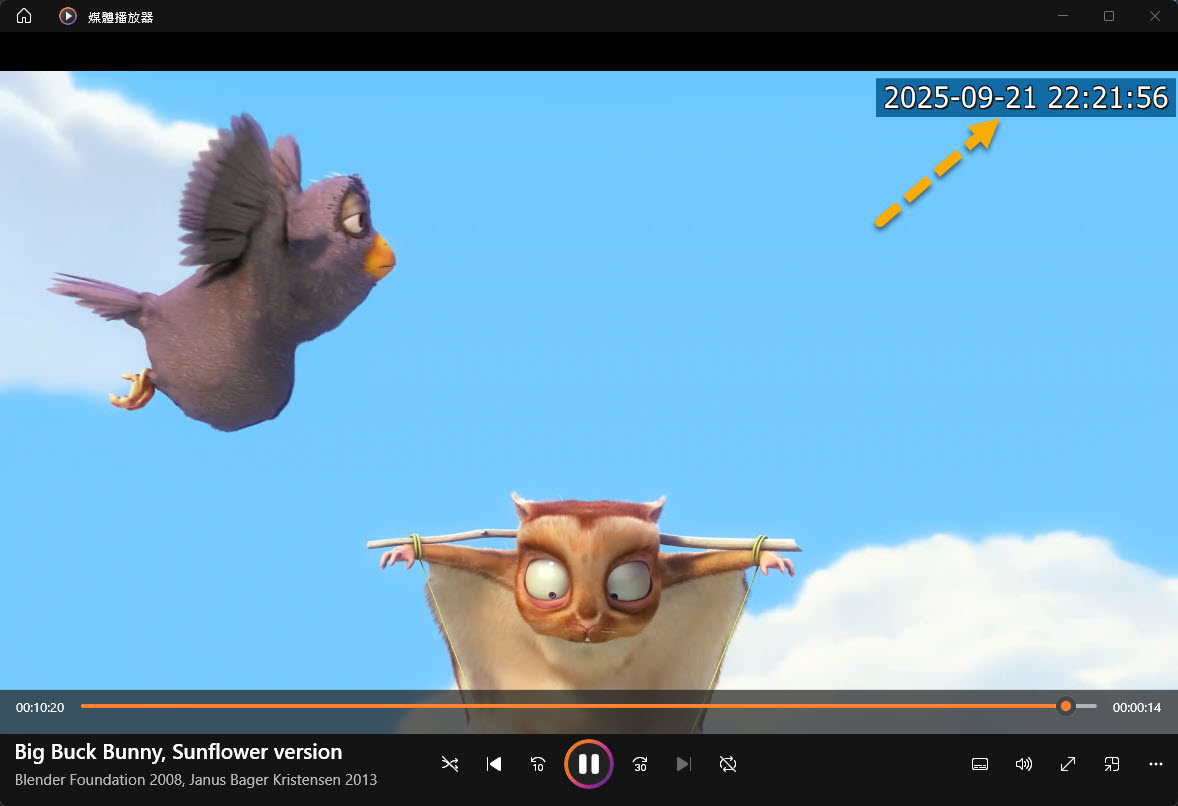Pause the video playback

[589, 764]
